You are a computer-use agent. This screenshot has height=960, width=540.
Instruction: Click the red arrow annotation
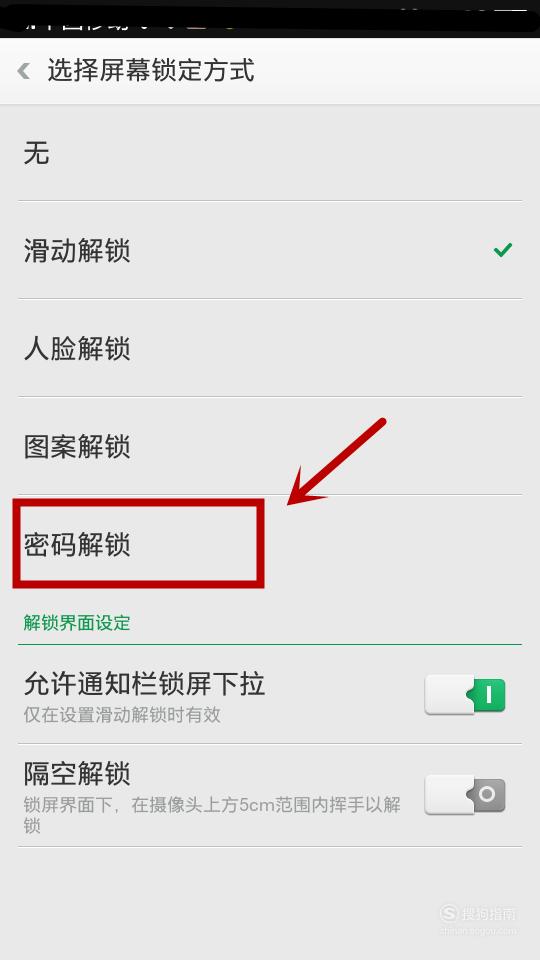pyautogui.click(x=336, y=462)
